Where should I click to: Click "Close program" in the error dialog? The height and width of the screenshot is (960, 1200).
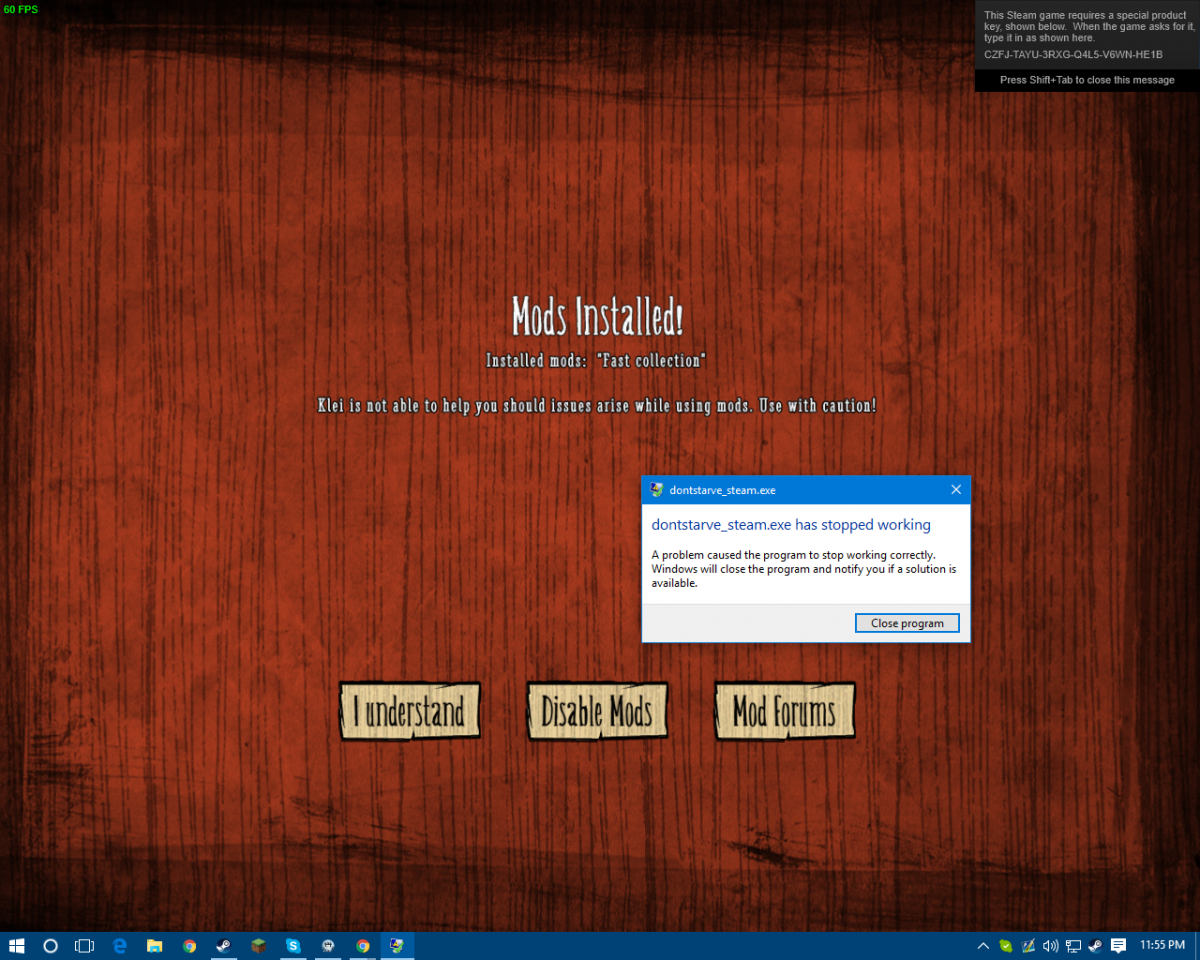click(x=907, y=623)
